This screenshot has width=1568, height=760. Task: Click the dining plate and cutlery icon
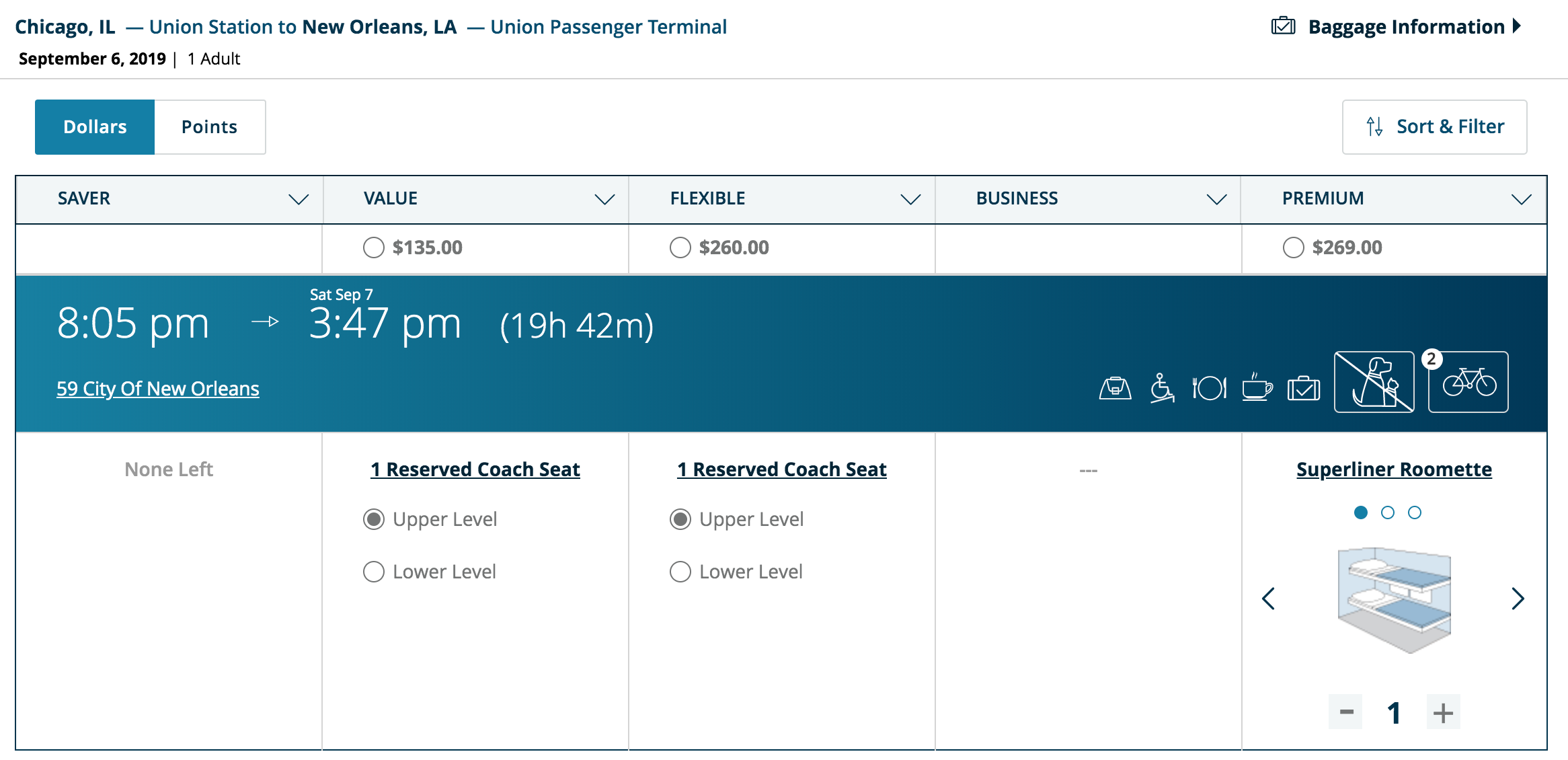(x=1209, y=388)
